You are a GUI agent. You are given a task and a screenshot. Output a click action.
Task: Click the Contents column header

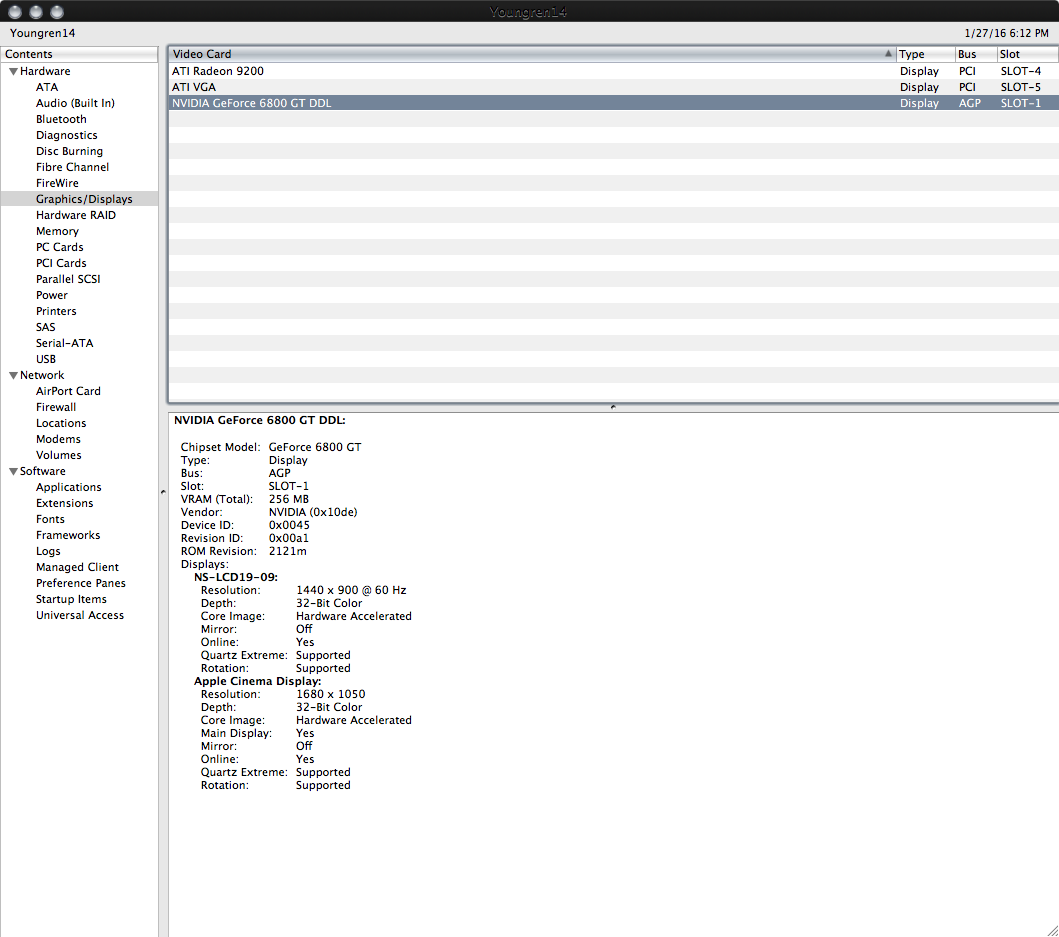(79, 54)
